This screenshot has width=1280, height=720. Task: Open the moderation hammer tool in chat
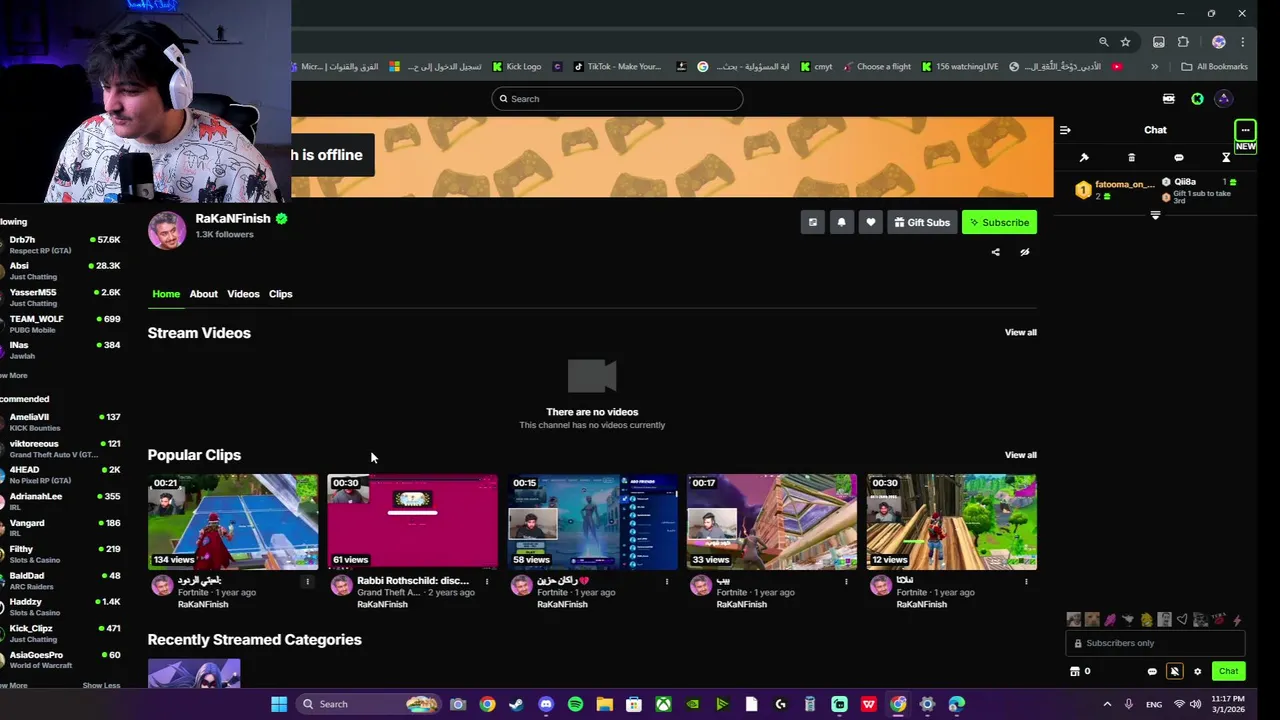[x=1084, y=158]
